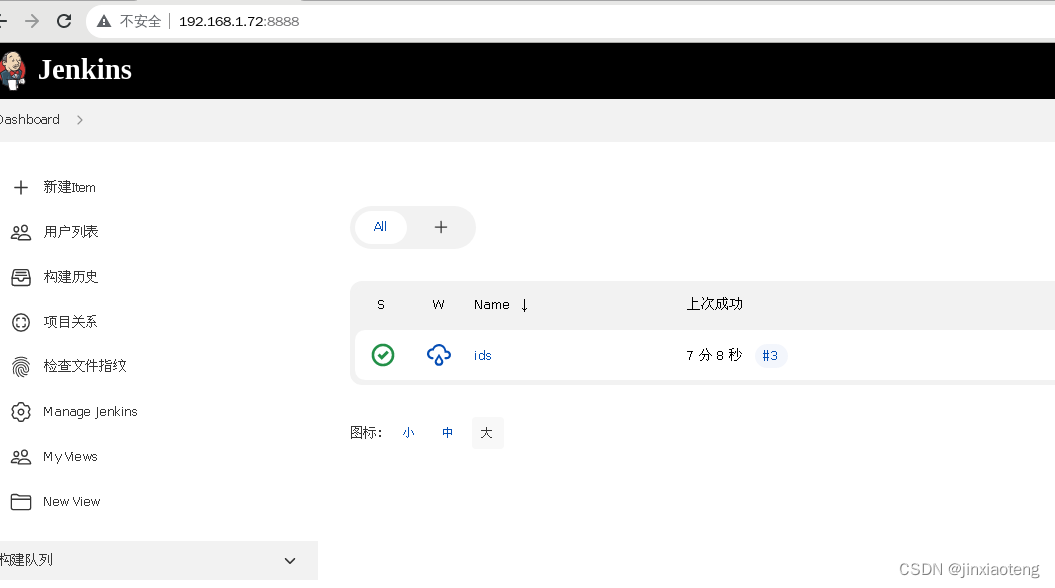Open build #3 of the ids job
The height and width of the screenshot is (588, 1055).
tap(770, 355)
